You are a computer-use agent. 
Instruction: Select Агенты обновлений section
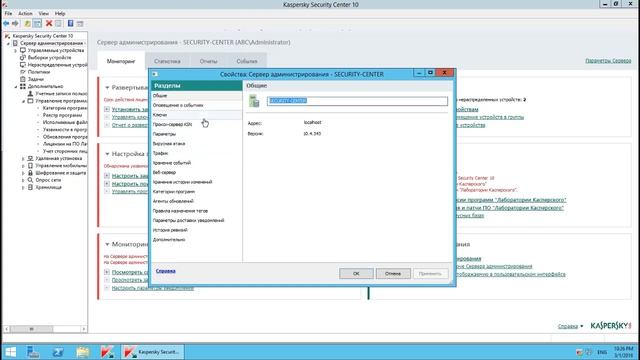tap(197, 201)
